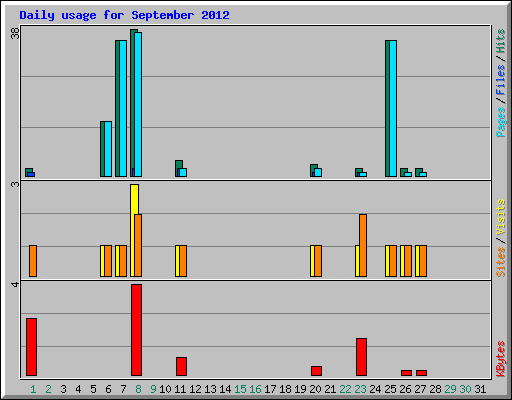The image size is (512, 400).
Task: Click day label 8 on the x-axis
Action: point(138,389)
